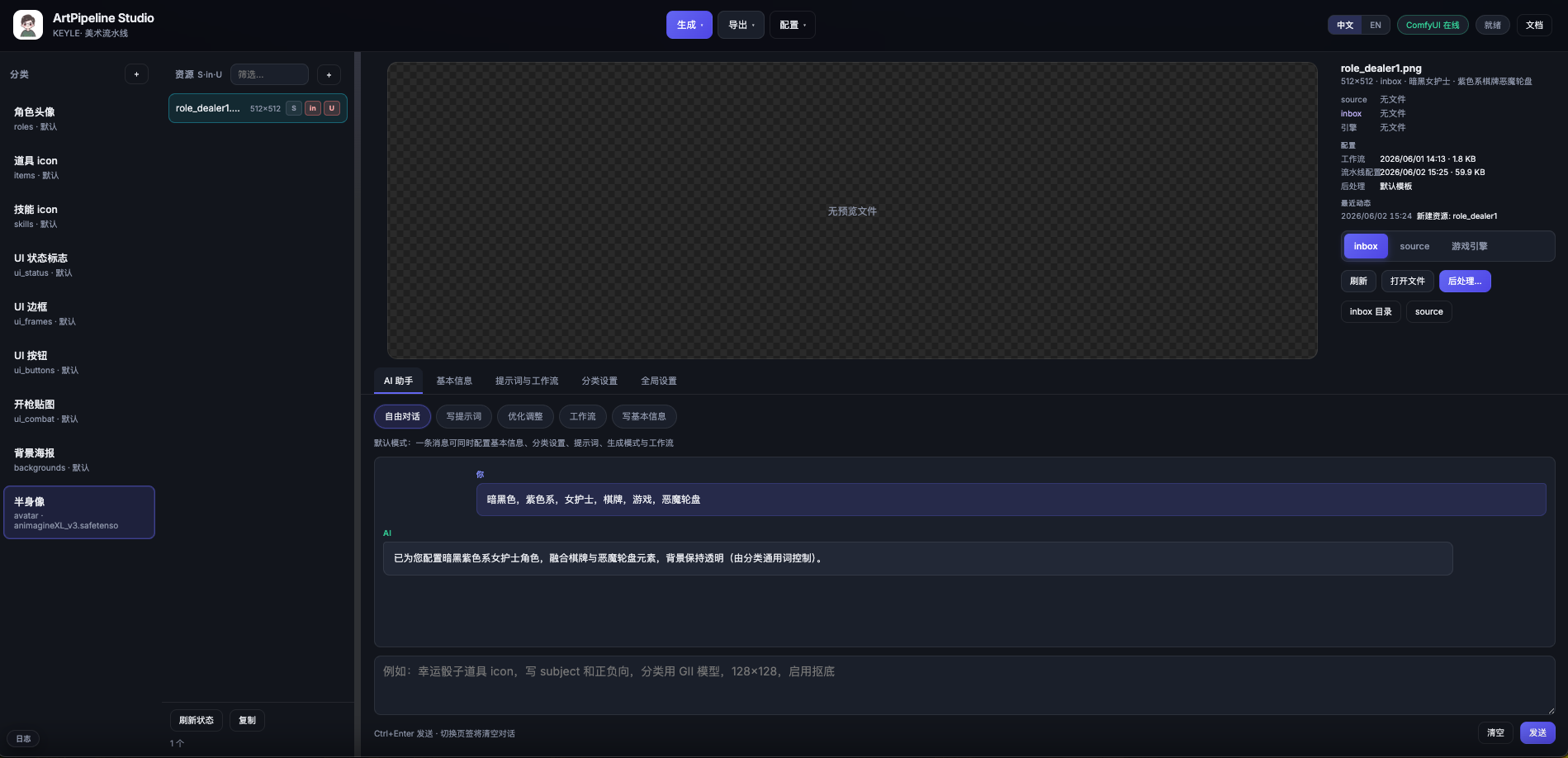Toggle the U badge on role_dealer1
The image size is (1568, 758).
coord(332,108)
